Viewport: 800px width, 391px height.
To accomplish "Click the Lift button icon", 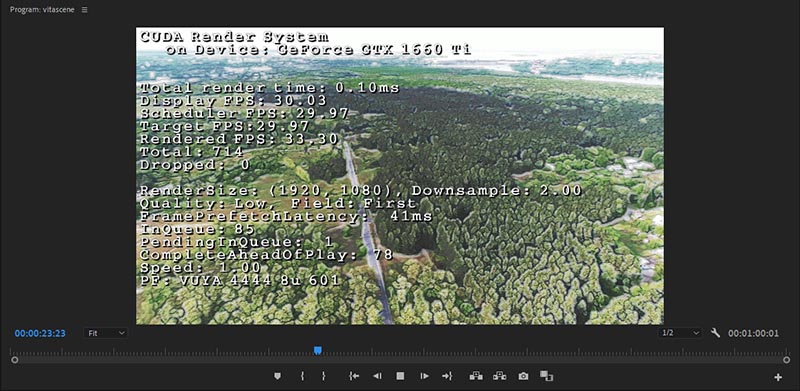I will coord(476,376).
